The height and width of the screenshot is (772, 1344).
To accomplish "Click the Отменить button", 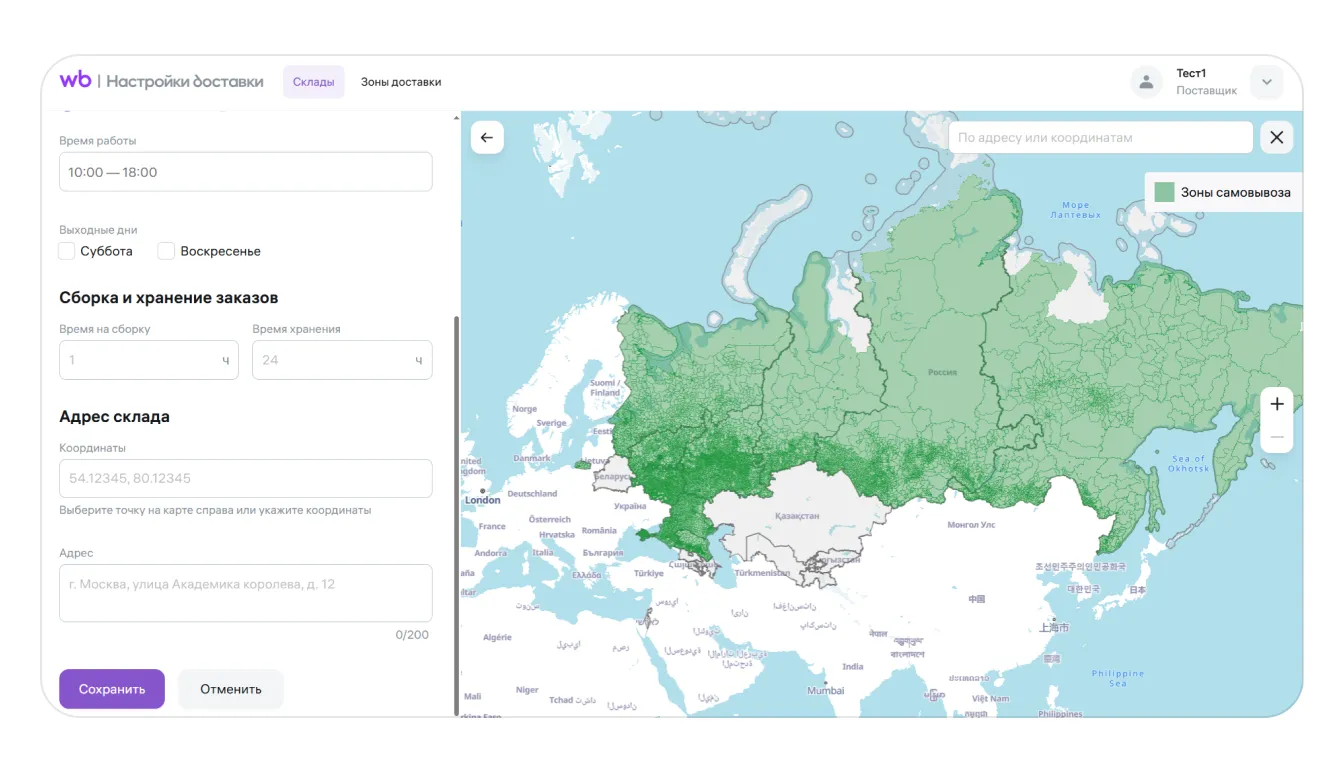I will (x=231, y=689).
